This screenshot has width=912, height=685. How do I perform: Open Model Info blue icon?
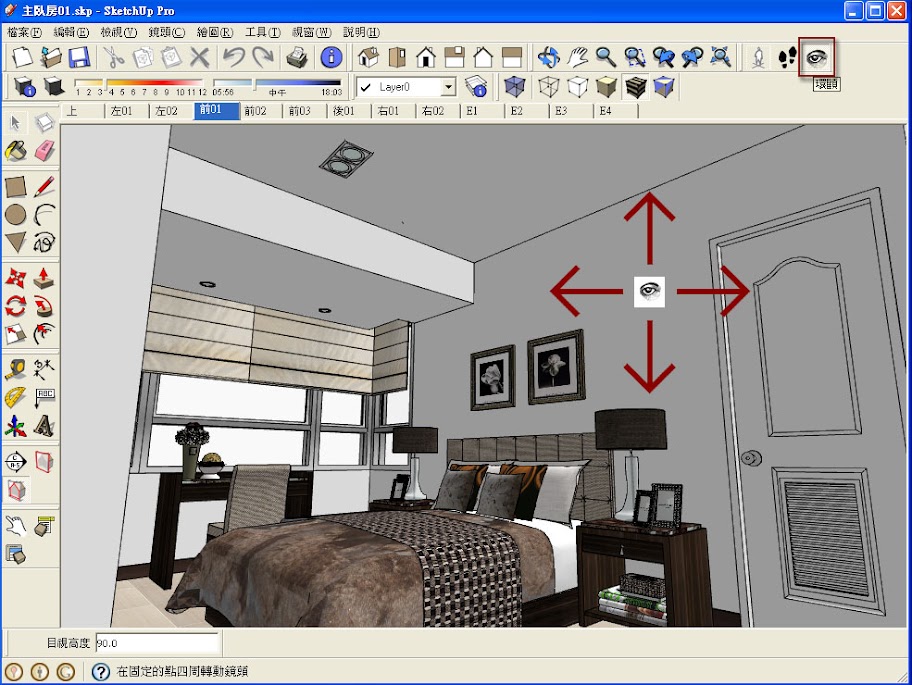(x=331, y=57)
